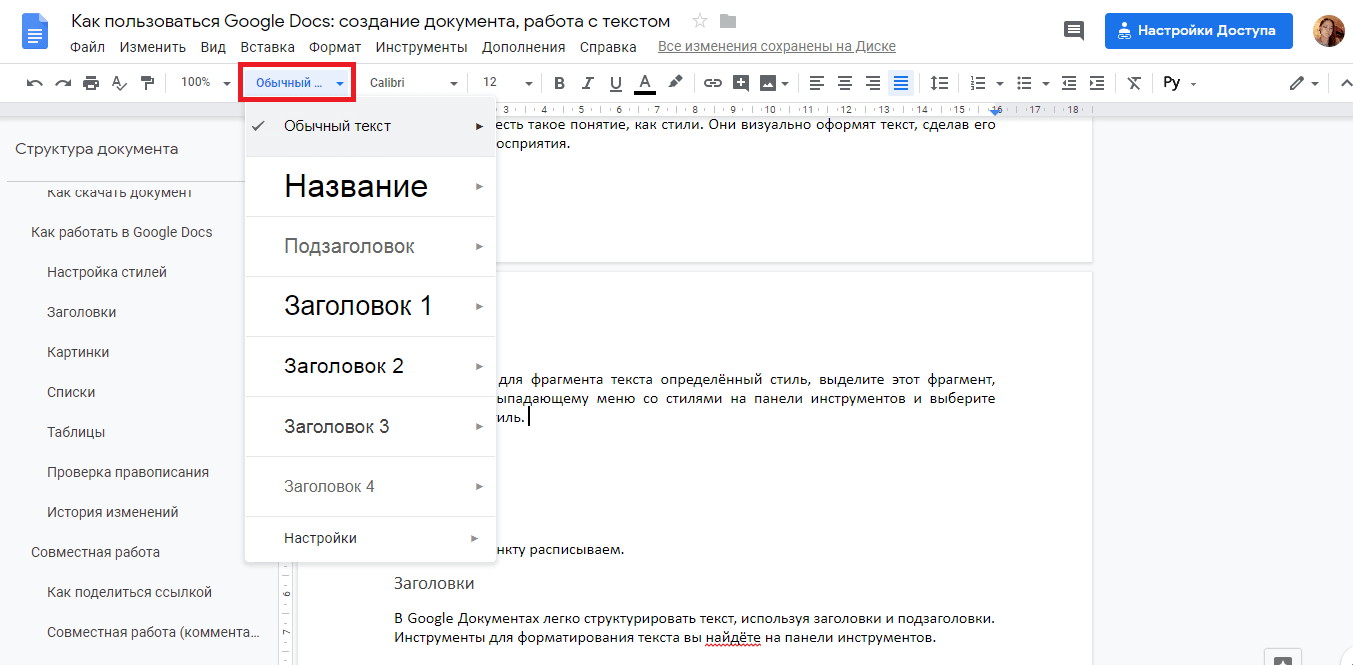Insert a comment via the toolbar icon
Screen dimensions: 1353x665
click(x=741, y=83)
